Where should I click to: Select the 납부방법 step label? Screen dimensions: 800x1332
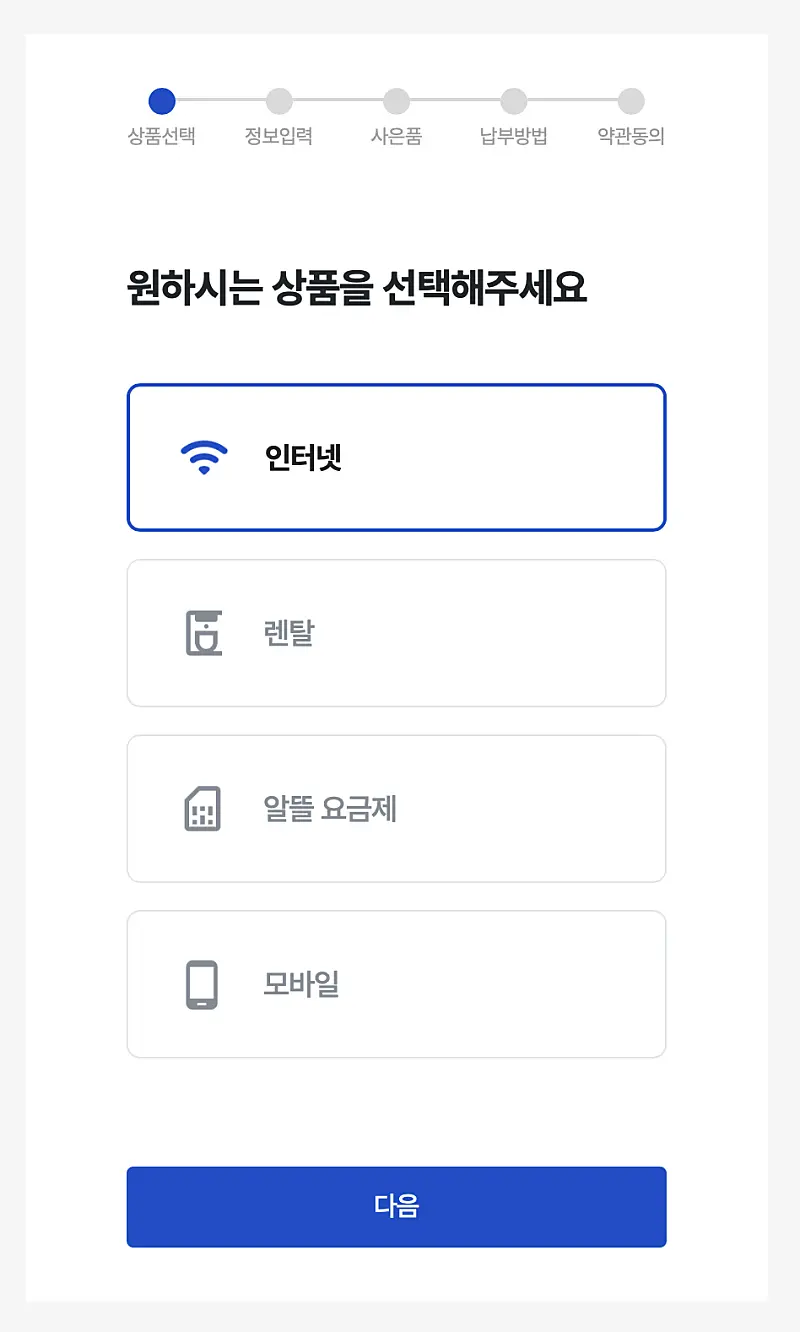tap(514, 136)
